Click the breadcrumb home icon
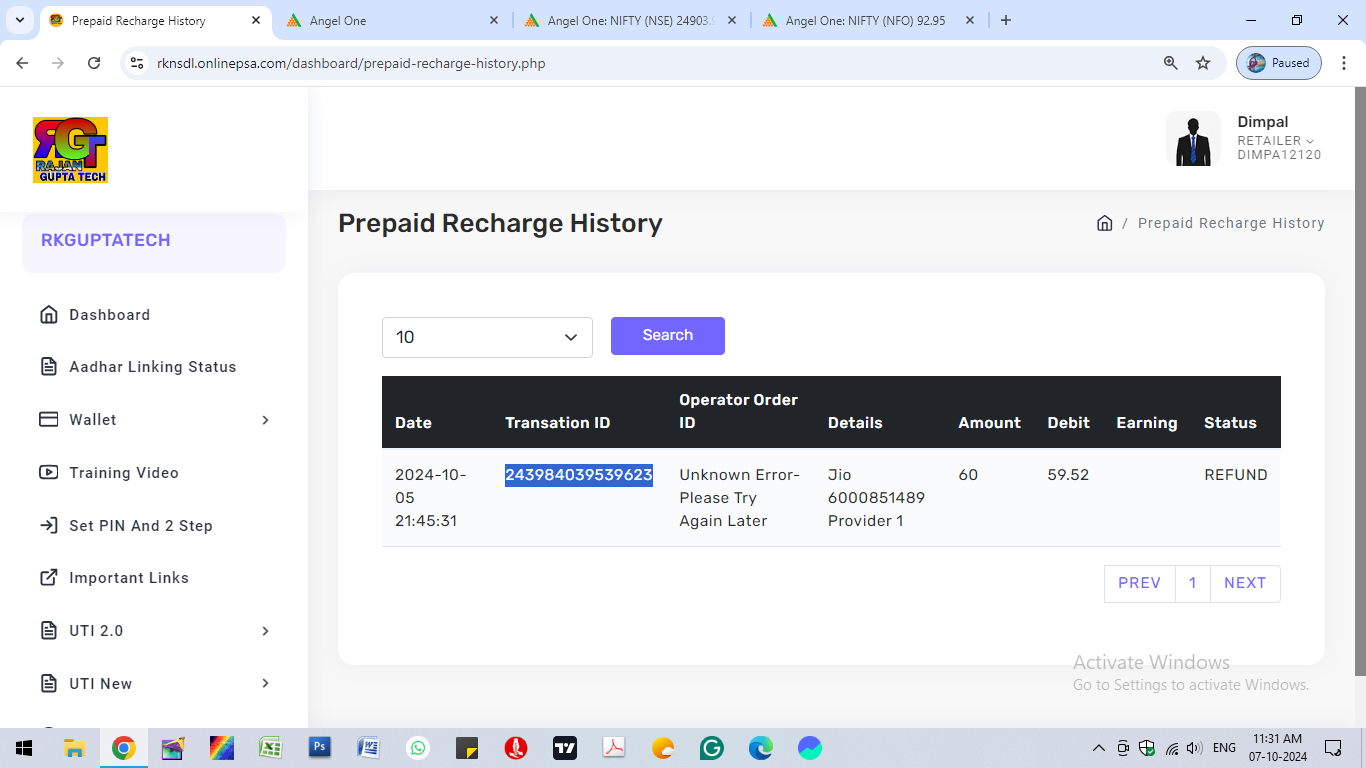This screenshot has width=1366, height=768. click(1104, 223)
